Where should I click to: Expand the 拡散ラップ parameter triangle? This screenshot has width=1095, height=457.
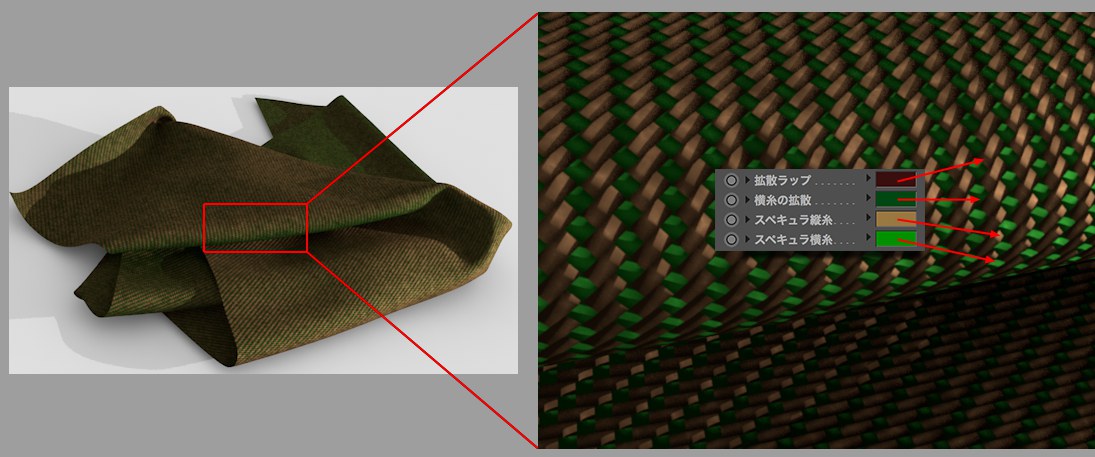(x=747, y=180)
